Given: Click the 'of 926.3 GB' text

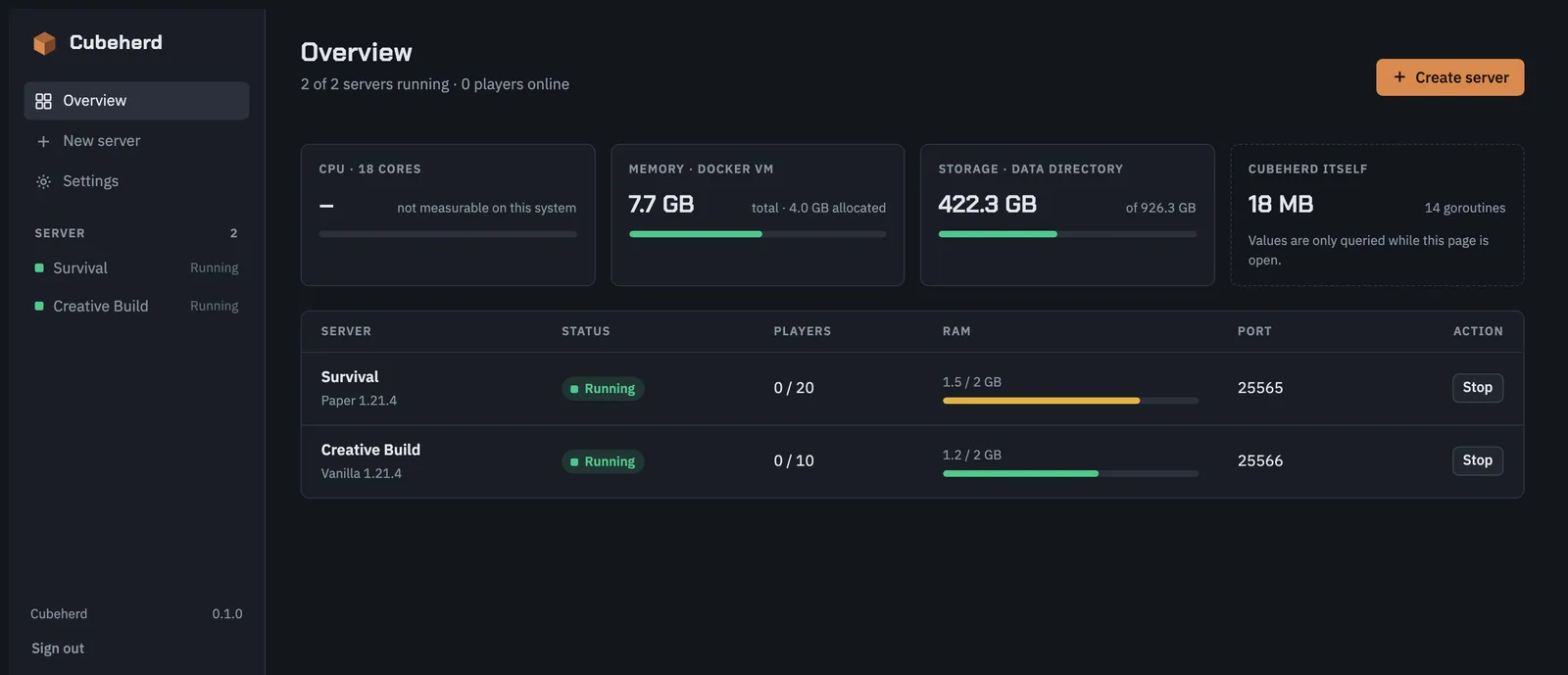Looking at the screenshot, I should 1160,208.
